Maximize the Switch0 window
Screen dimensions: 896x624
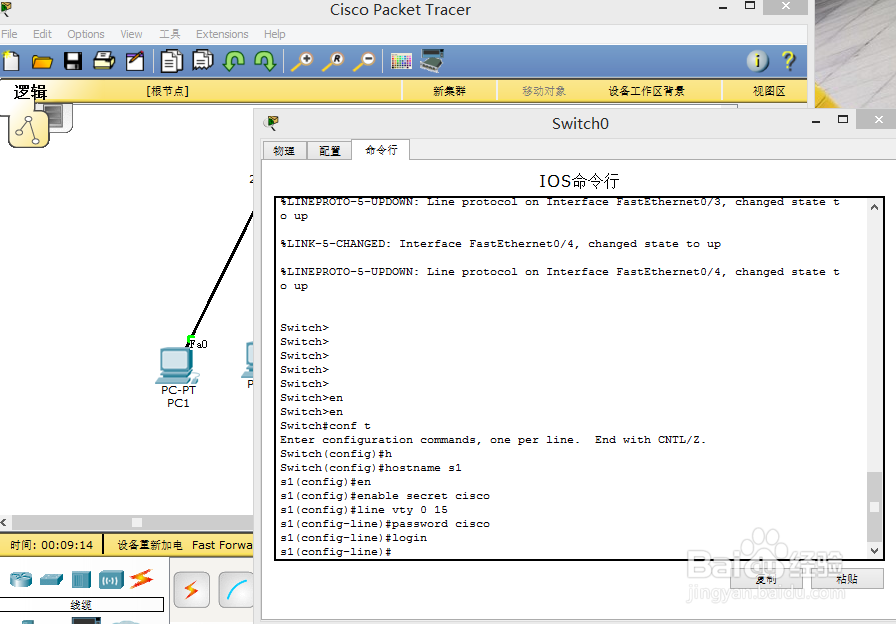pyautogui.click(x=843, y=119)
